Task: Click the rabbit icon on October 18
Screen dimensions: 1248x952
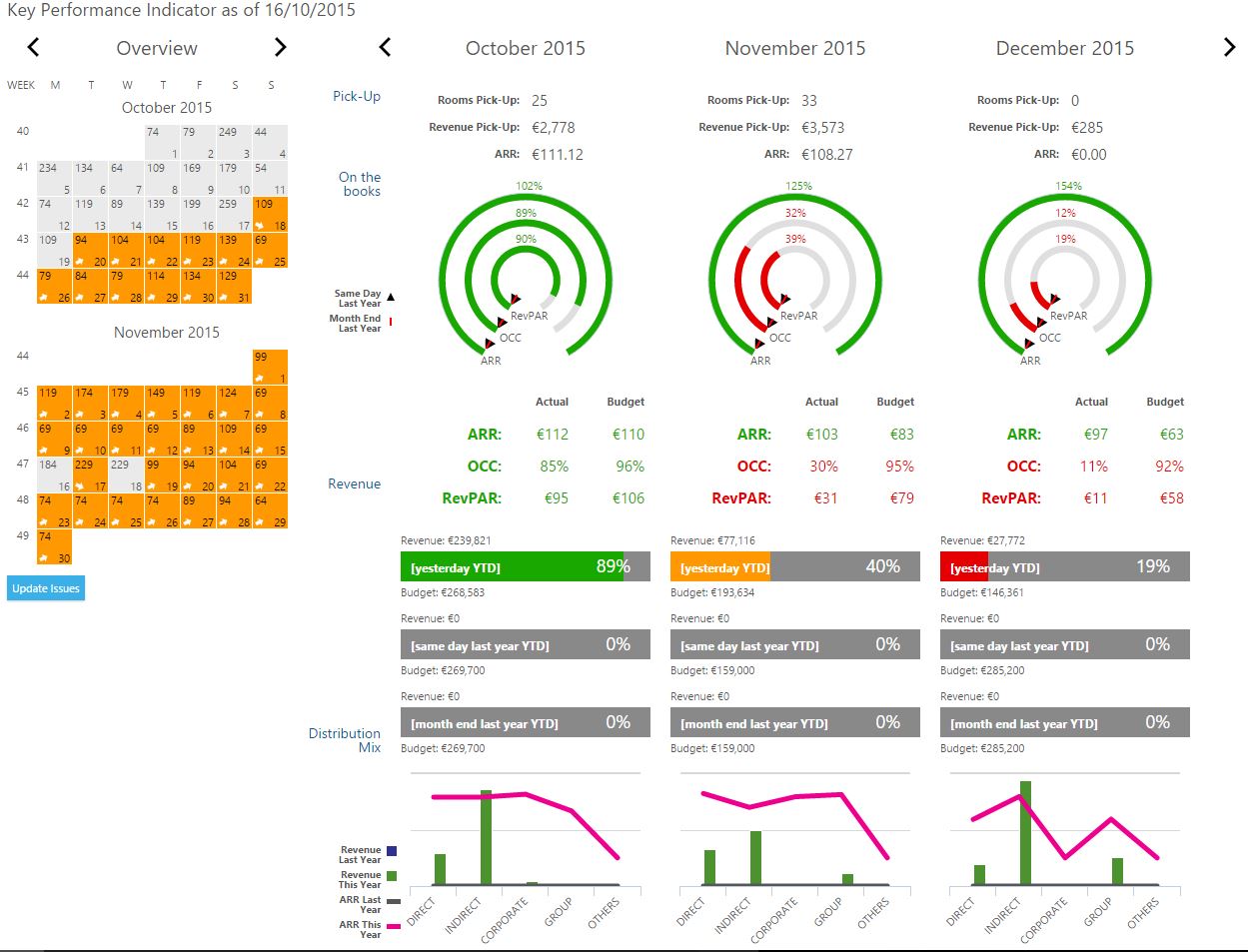Action: coord(260,226)
